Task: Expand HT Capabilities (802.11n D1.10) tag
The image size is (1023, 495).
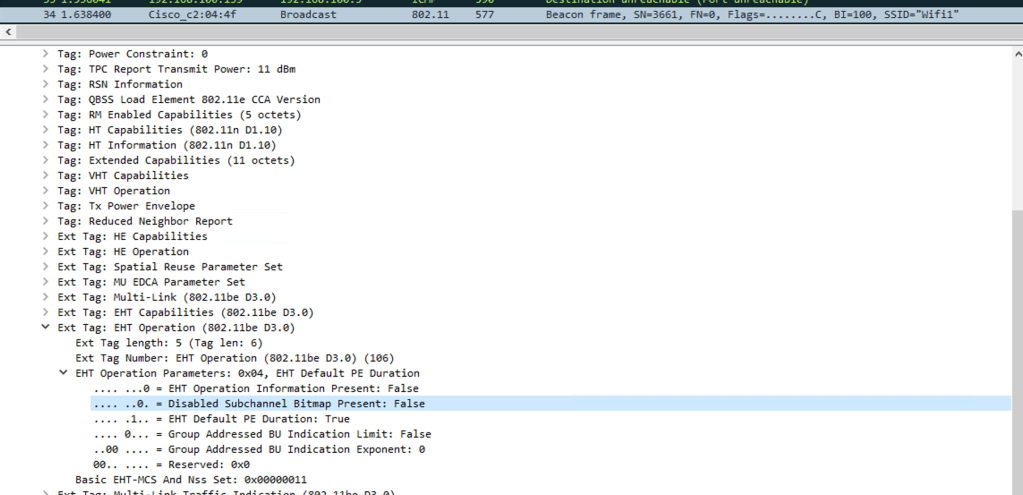Action: [x=46, y=130]
